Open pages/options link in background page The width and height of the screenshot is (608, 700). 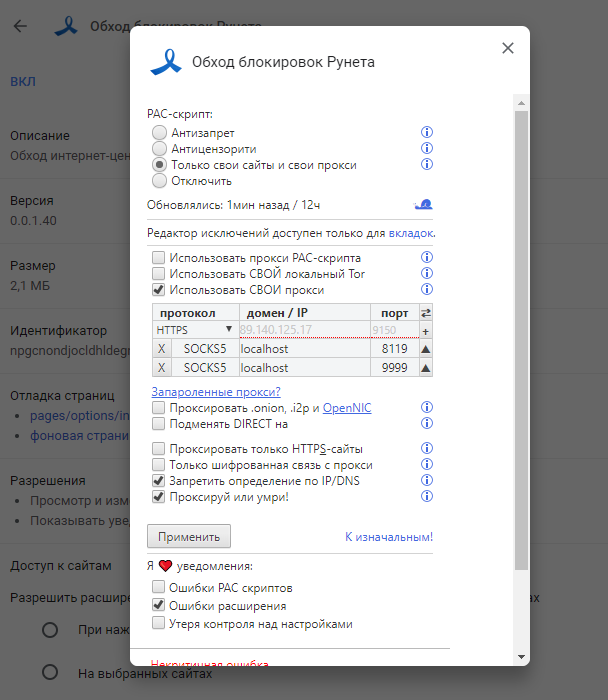click(x=80, y=416)
